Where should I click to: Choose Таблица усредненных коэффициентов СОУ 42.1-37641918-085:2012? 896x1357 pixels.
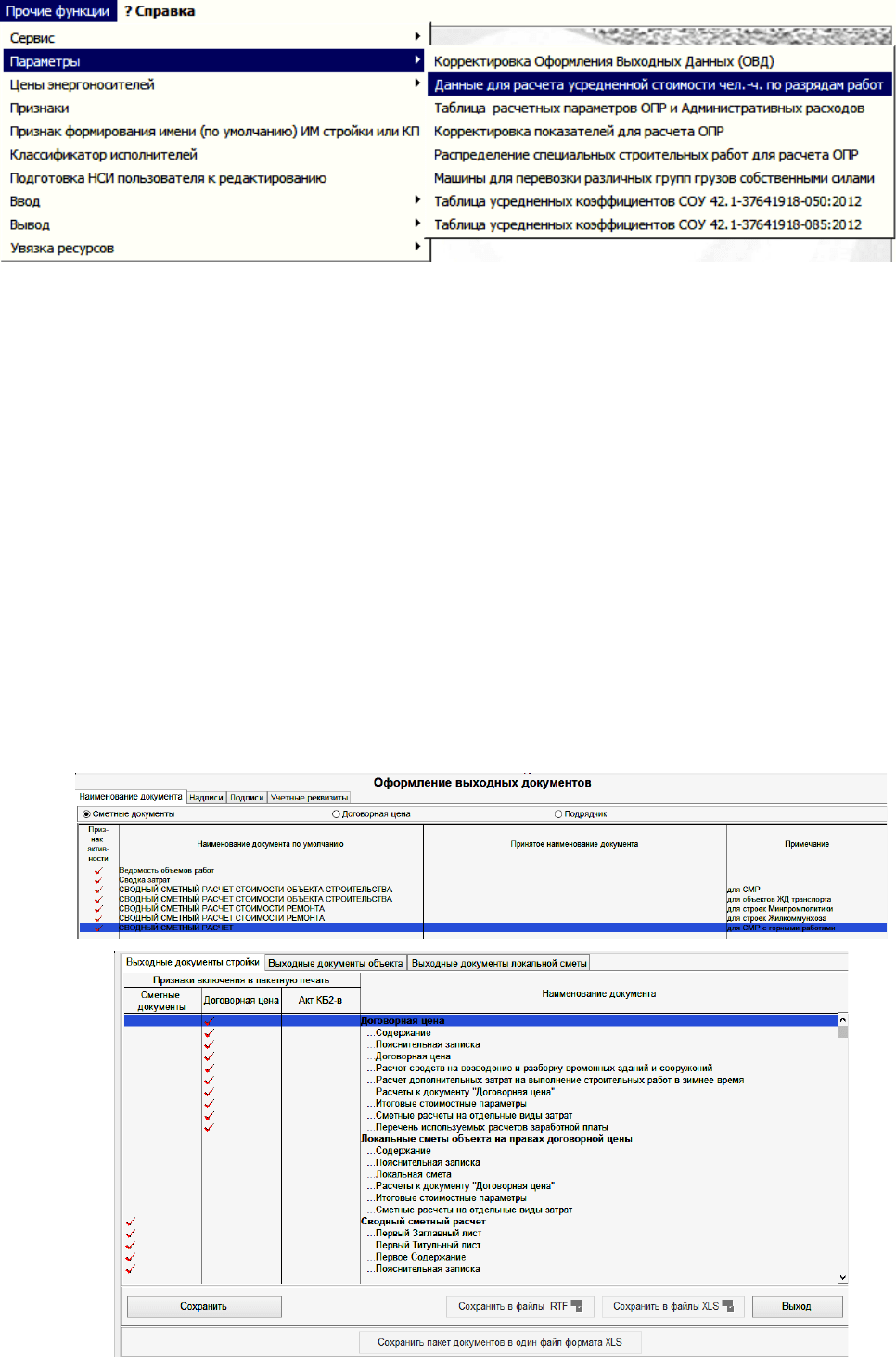pyautogui.click(x=647, y=224)
